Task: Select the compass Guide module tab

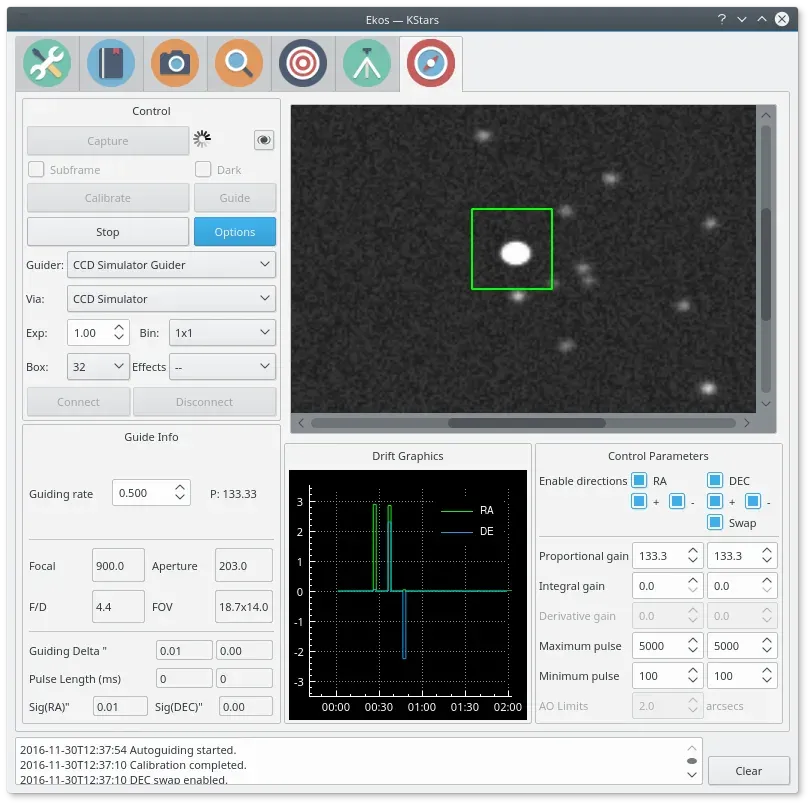Action: tap(431, 63)
